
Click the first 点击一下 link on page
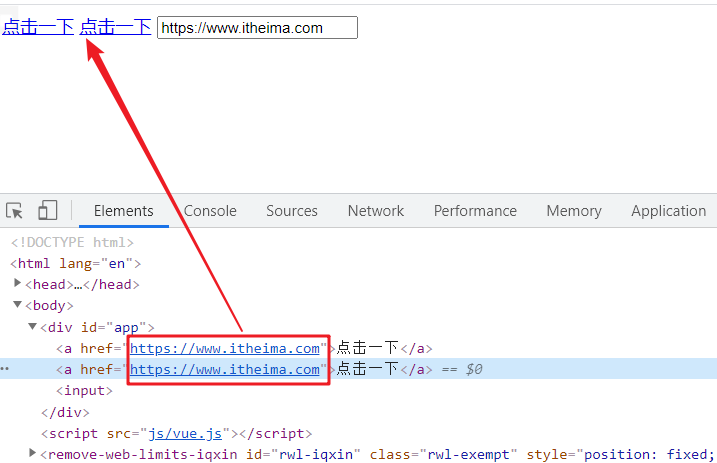(x=37, y=28)
